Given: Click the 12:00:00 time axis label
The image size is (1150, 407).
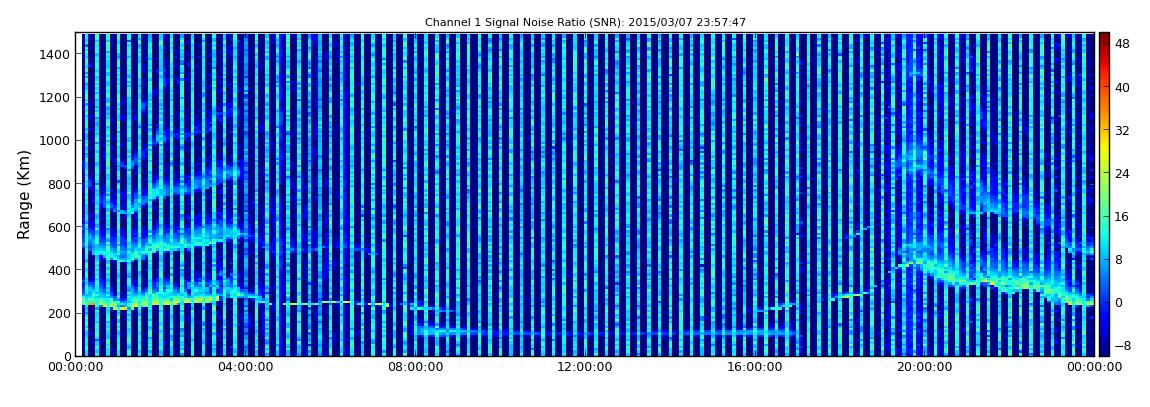Looking at the screenshot, I should [587, 367].
